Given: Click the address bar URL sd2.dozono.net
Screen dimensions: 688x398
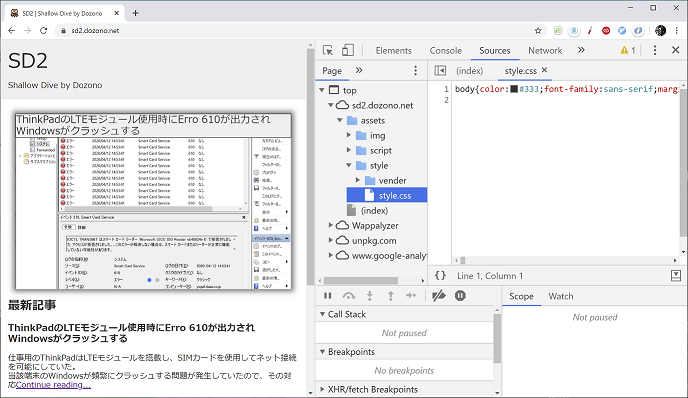Looking at the screenshot, I should (95, 31).
